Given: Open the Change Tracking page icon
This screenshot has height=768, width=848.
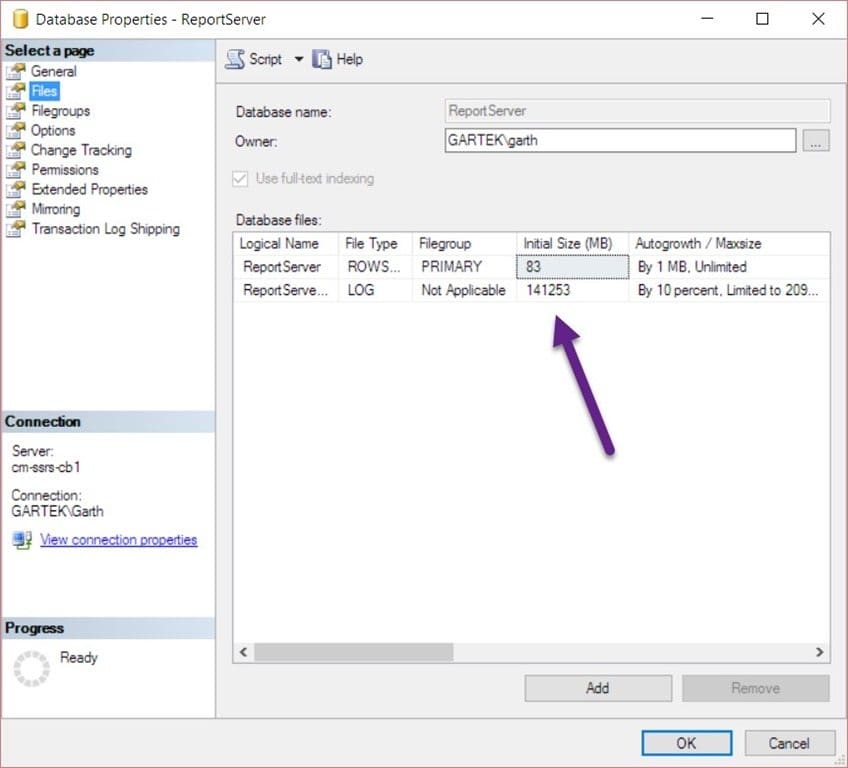Looking at the screenshot, I should pyautogui.click(x=16, y=150).
